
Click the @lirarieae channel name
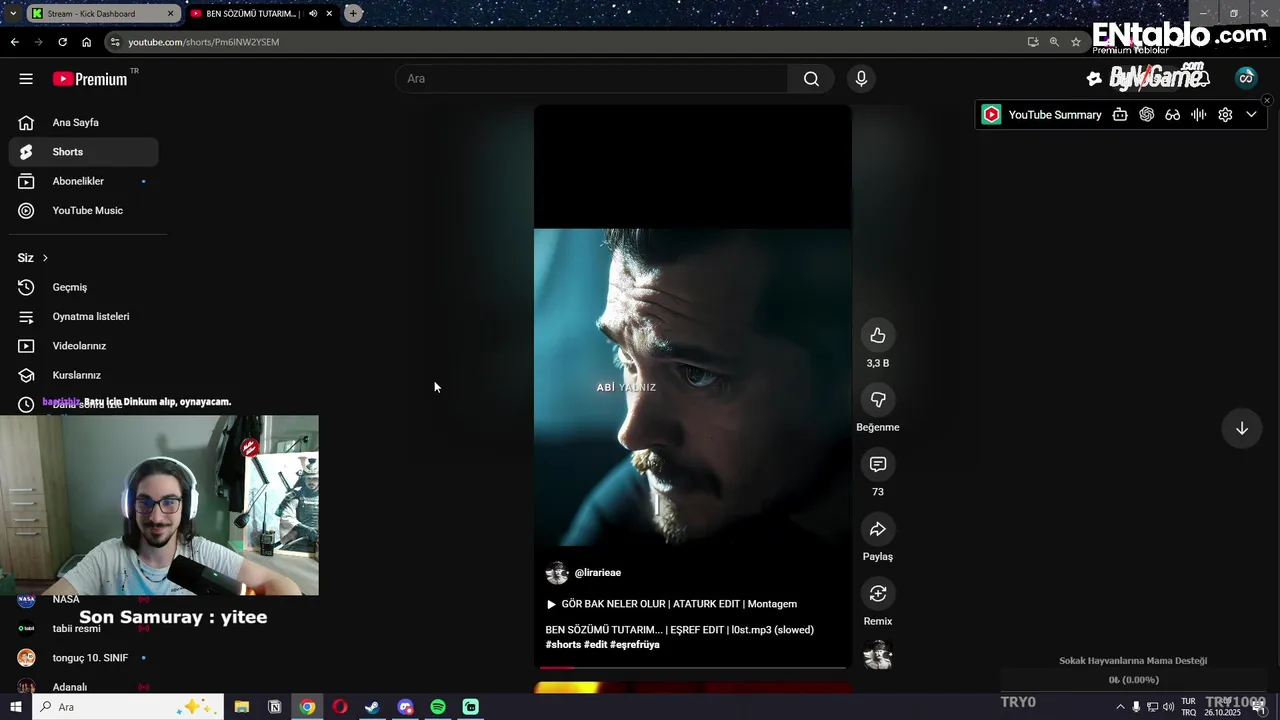click(x=598, y=573)
